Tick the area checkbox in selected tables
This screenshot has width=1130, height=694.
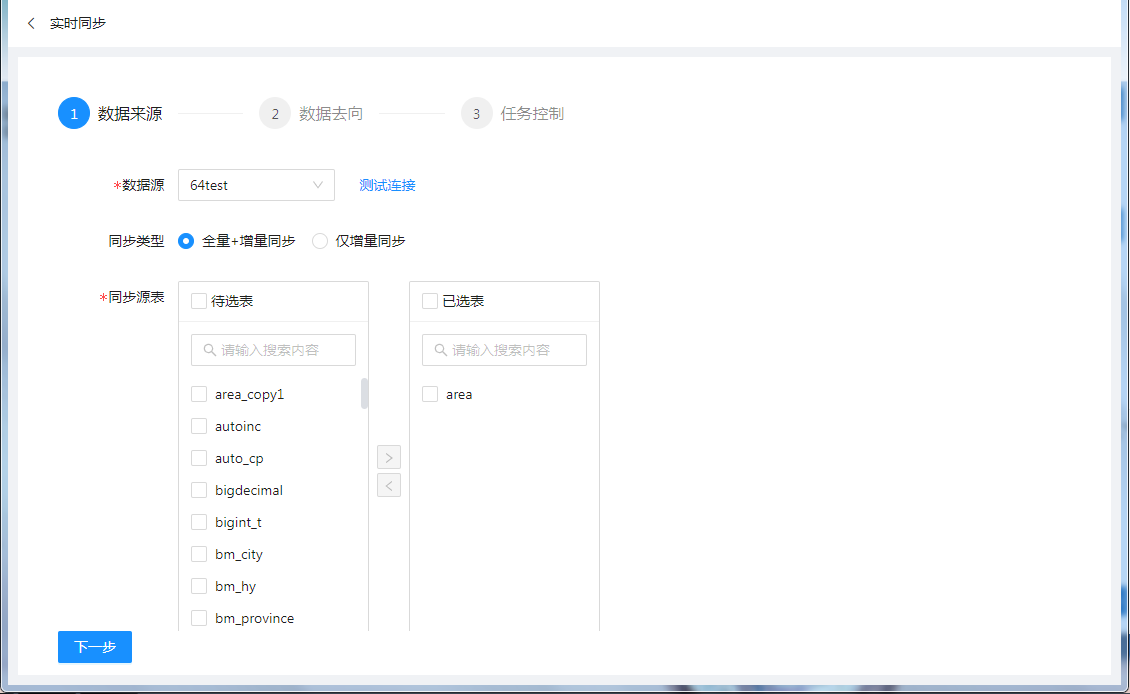(430, 394)
